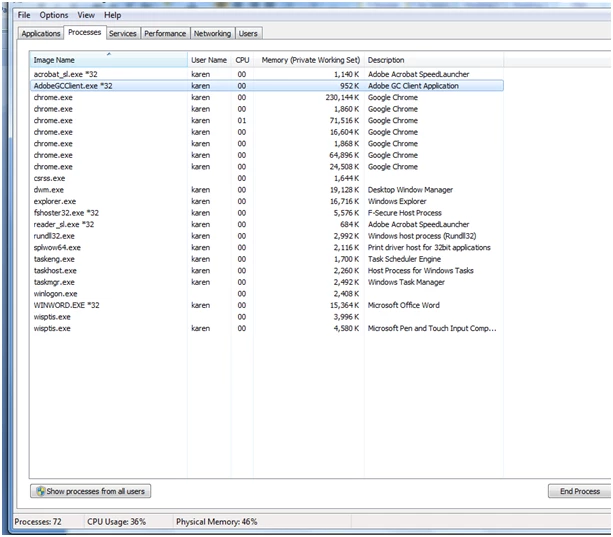The width and height of the screenshot is (613, 537).
Task: Select wisptis.exe using 3,996 K memory
Action: pos(267,317)
